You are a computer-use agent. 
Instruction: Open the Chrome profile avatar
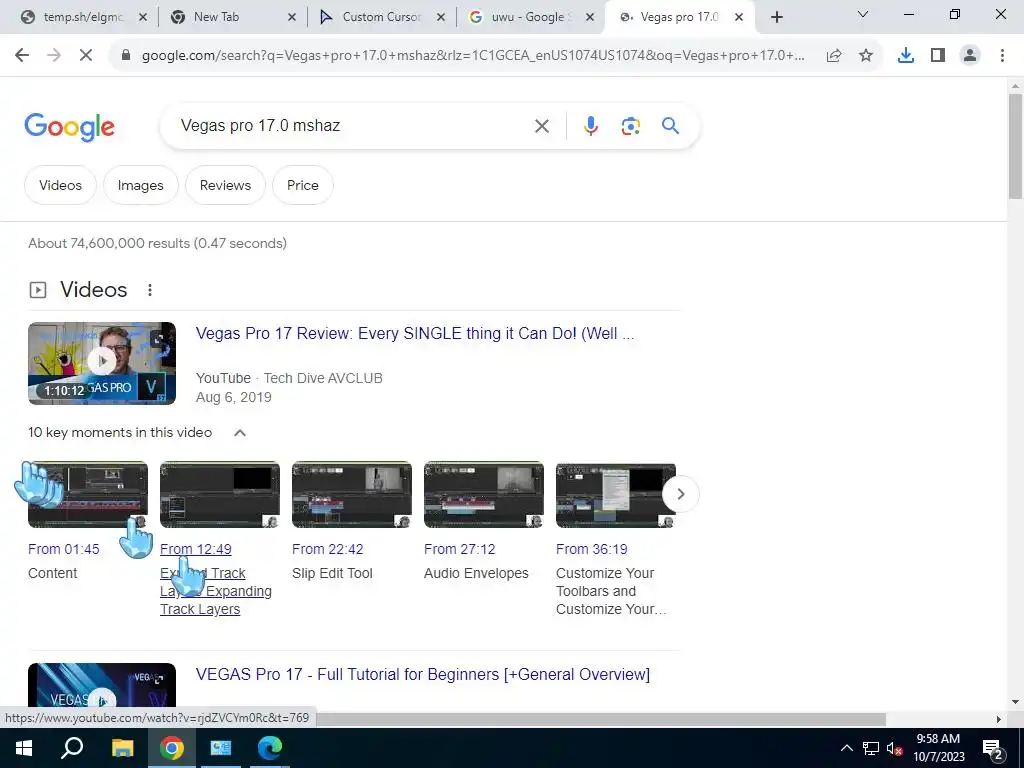(970, 56)
